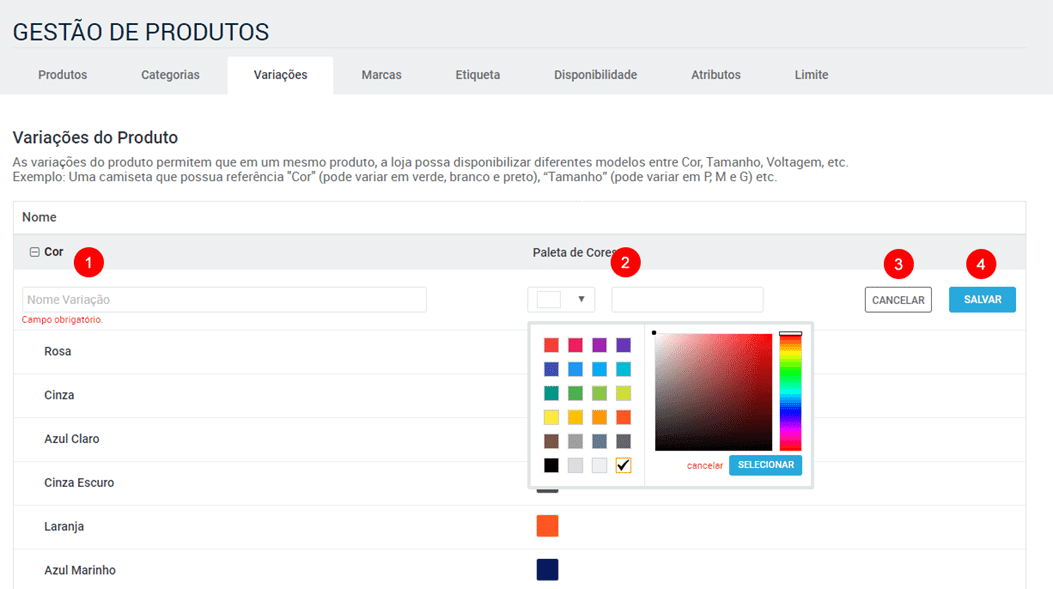1053x589 pixels.
Task: Choose the teal palette swatch
Action: tap(551, 394)
